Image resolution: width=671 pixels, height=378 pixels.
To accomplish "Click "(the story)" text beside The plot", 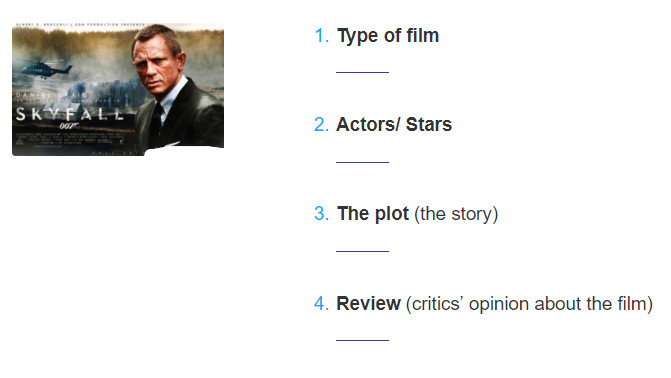I will point(456,214).
